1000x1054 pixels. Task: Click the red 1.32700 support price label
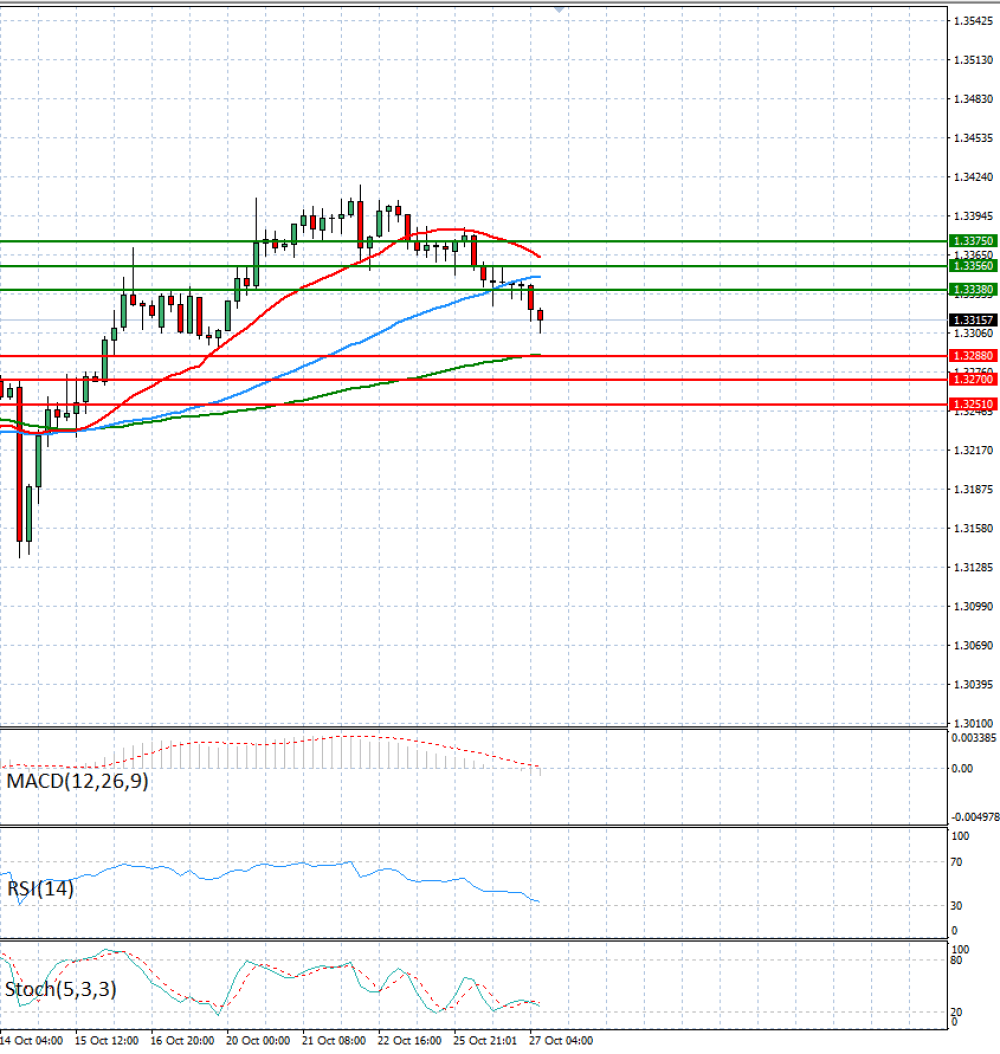(x=973, y=379)
